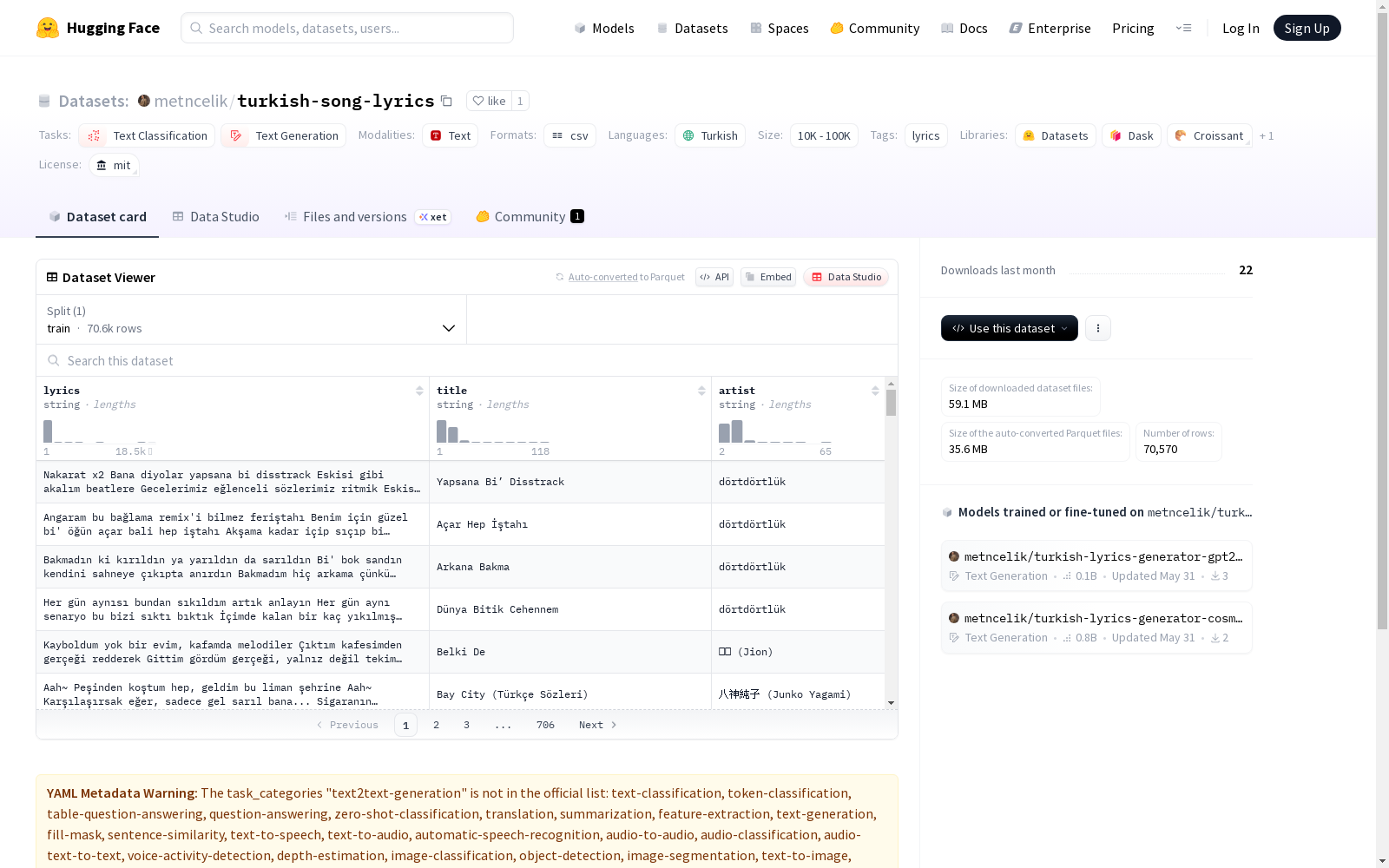Click the like count number
Screen dimensions: 1389x868
tap(520, 101)
